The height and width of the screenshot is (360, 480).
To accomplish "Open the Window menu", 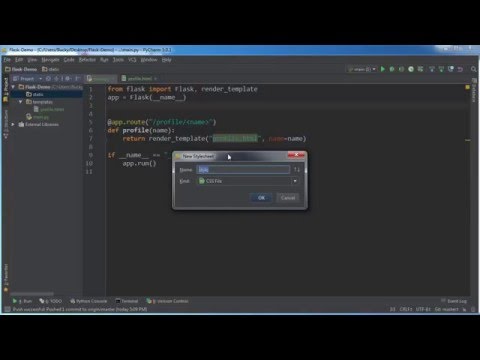I will pos(149,60).
